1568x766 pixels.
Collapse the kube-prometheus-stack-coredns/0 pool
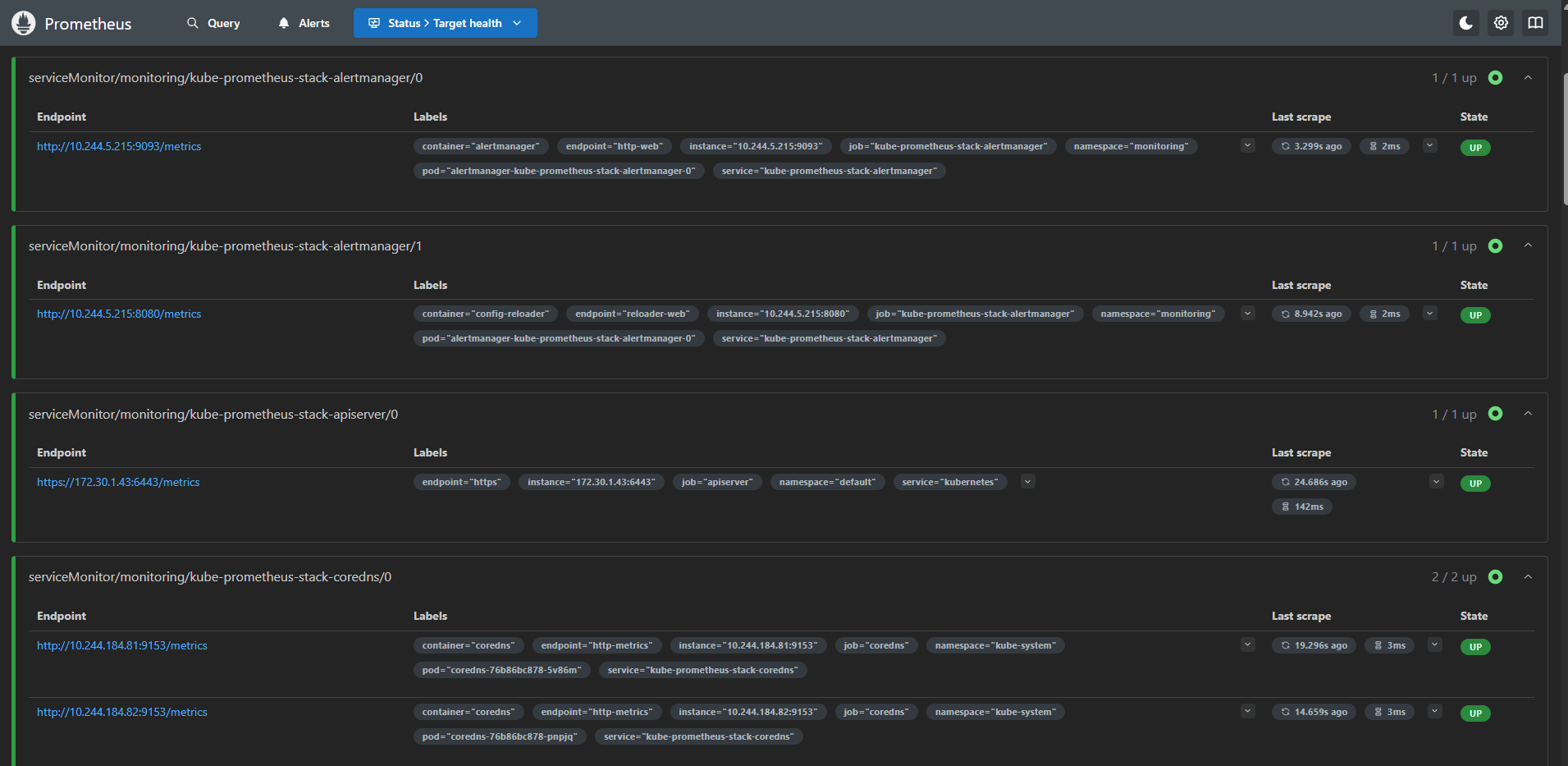click(1528, 577)
